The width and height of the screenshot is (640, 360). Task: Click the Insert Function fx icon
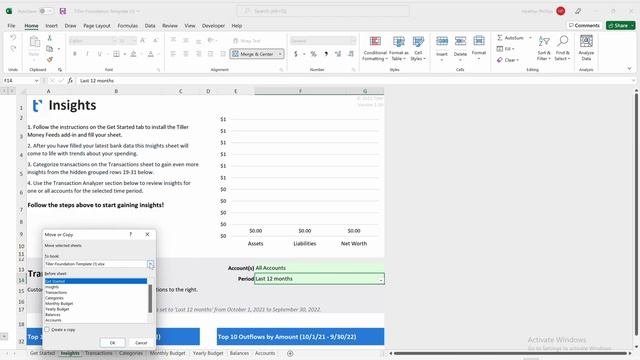(x=70, y=81)
